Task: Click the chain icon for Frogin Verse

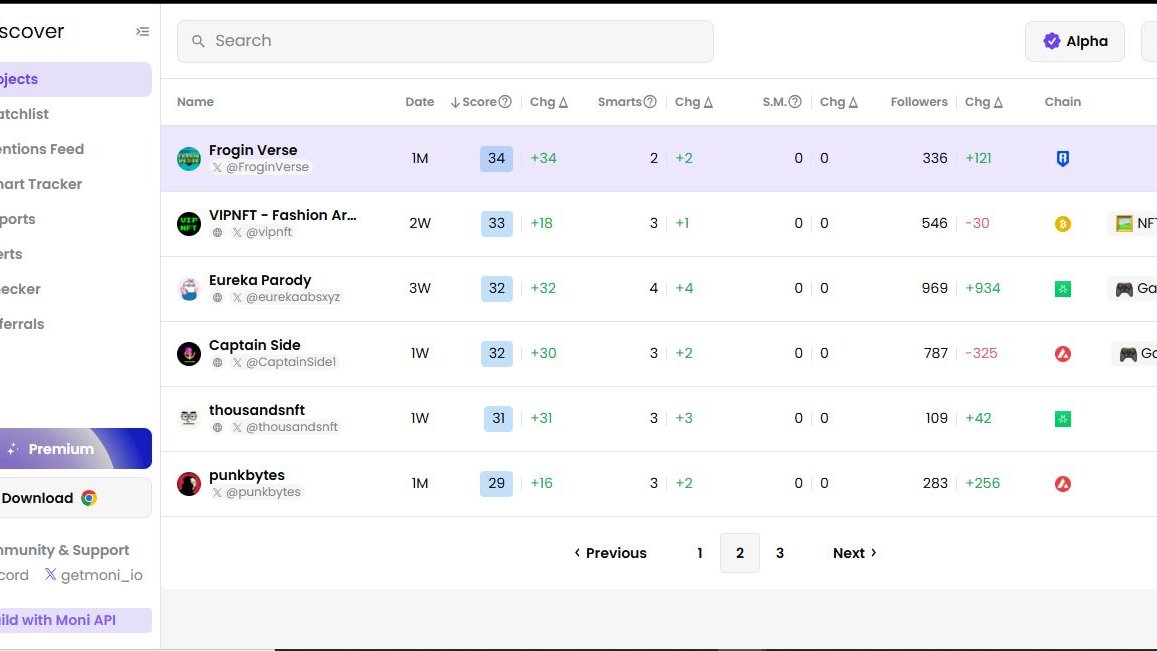Action: pyautogui.click(x=1063, y=159)
